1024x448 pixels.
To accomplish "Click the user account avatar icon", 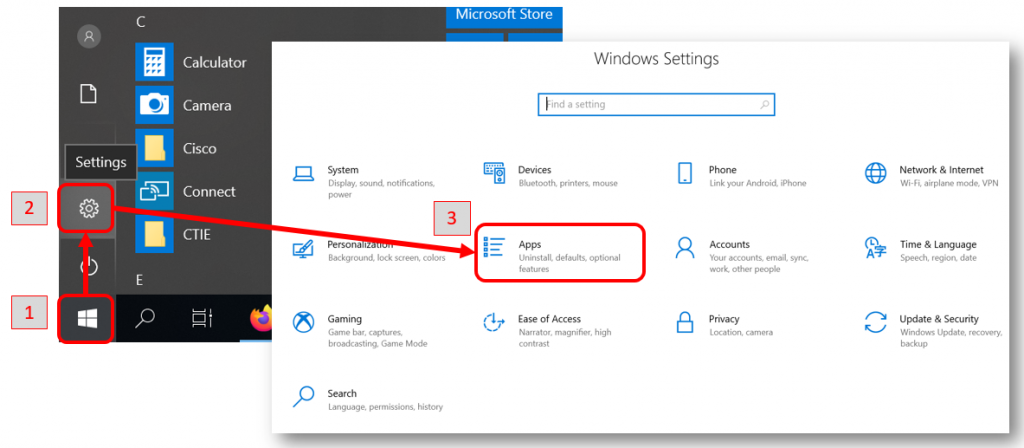I will pos(89,36).
